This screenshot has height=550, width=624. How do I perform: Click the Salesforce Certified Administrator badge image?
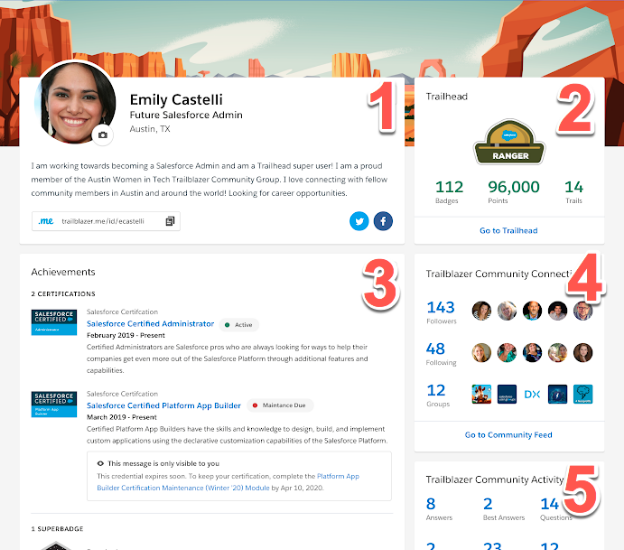pyautogui.click(x=54, y=322)
